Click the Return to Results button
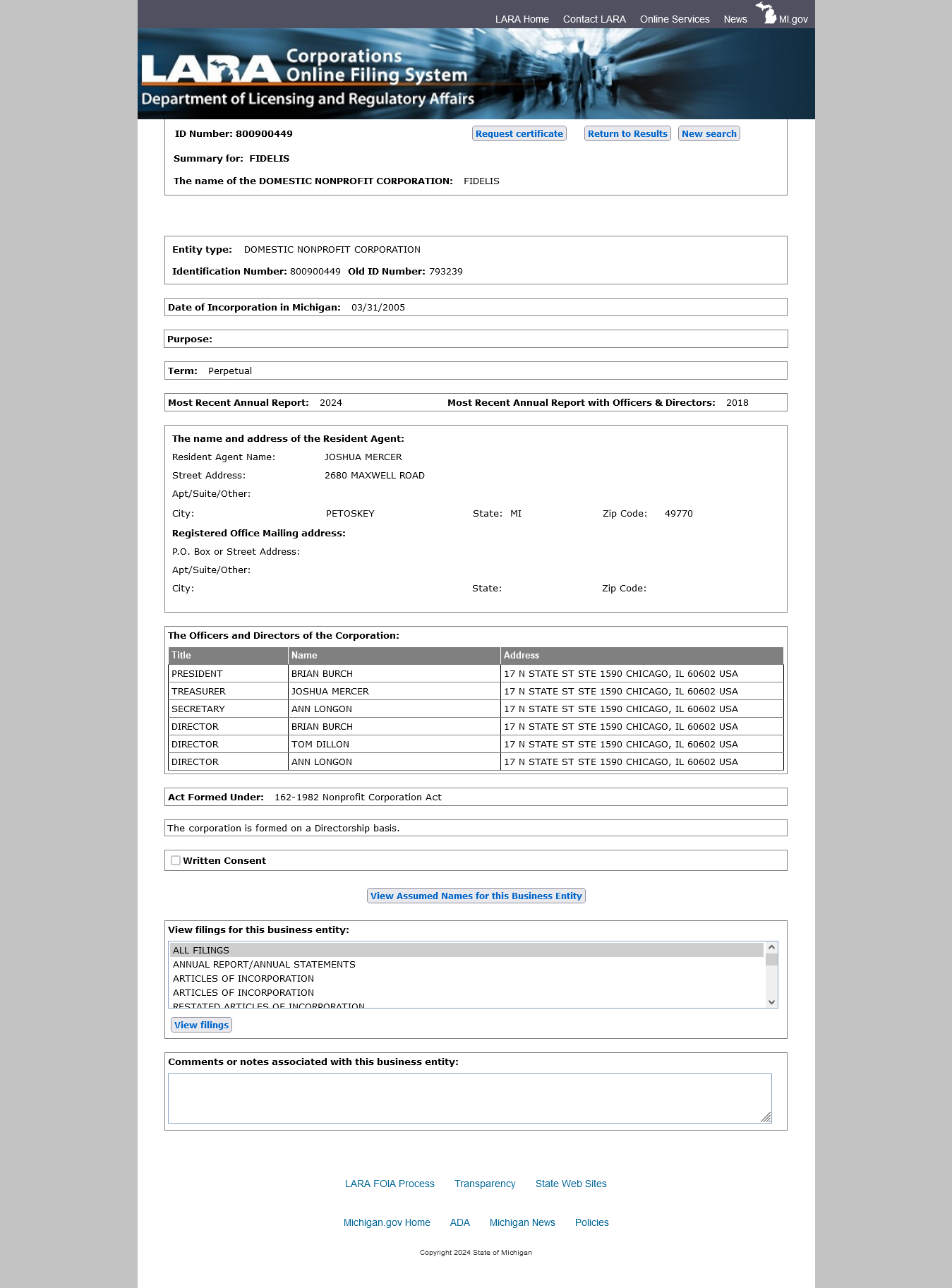Image resolution: width=952 pixels, height=1288 pixels. pos(627,133)
